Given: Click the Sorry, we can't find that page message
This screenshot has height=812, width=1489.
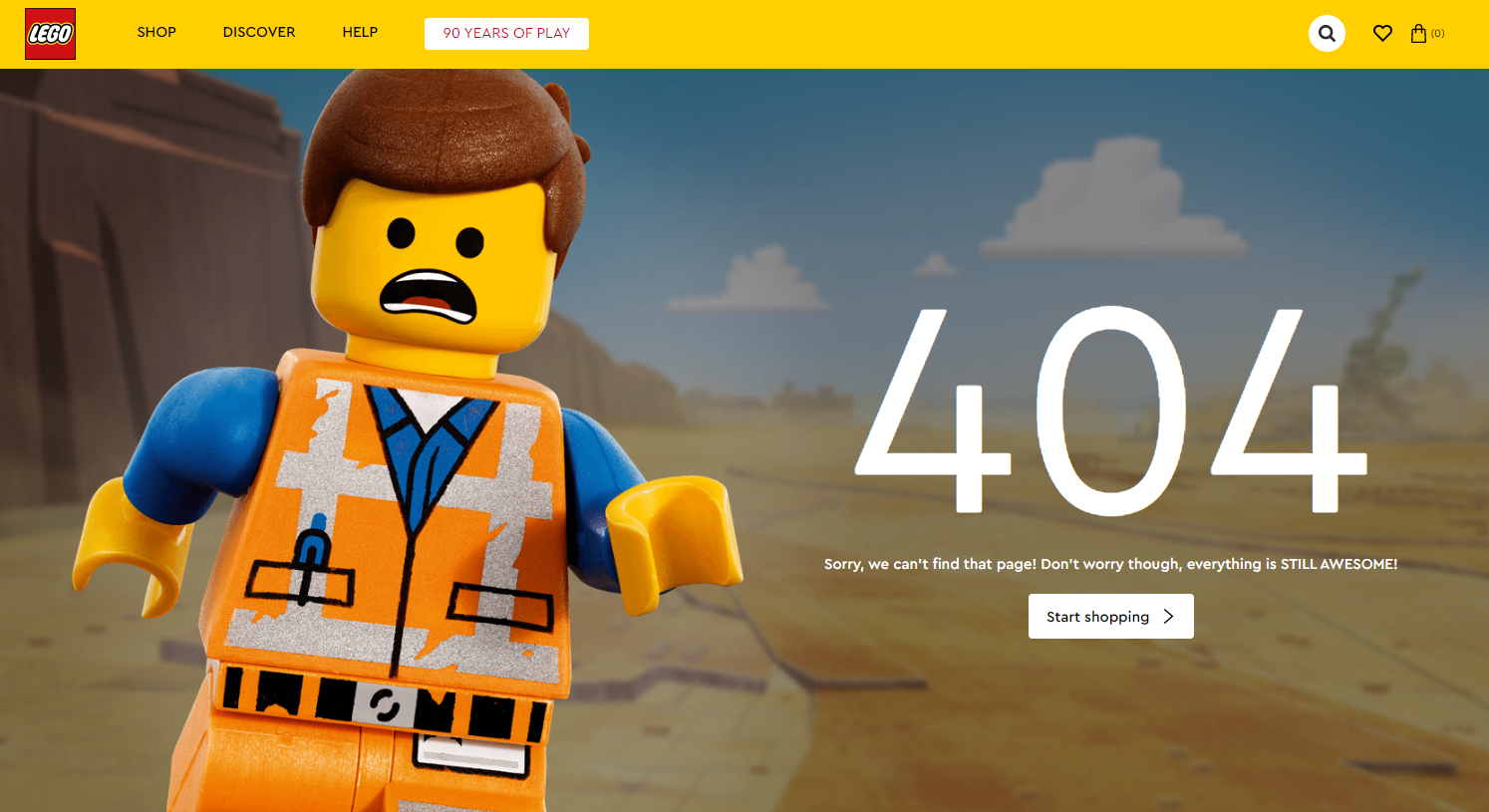Looking at the screenshot, I should tap(1110, 564).
